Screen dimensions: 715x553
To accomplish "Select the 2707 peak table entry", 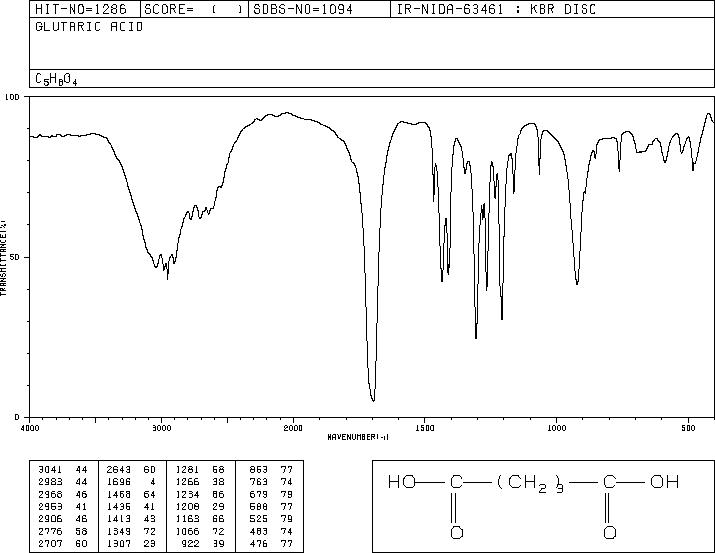I will point(50,544).
